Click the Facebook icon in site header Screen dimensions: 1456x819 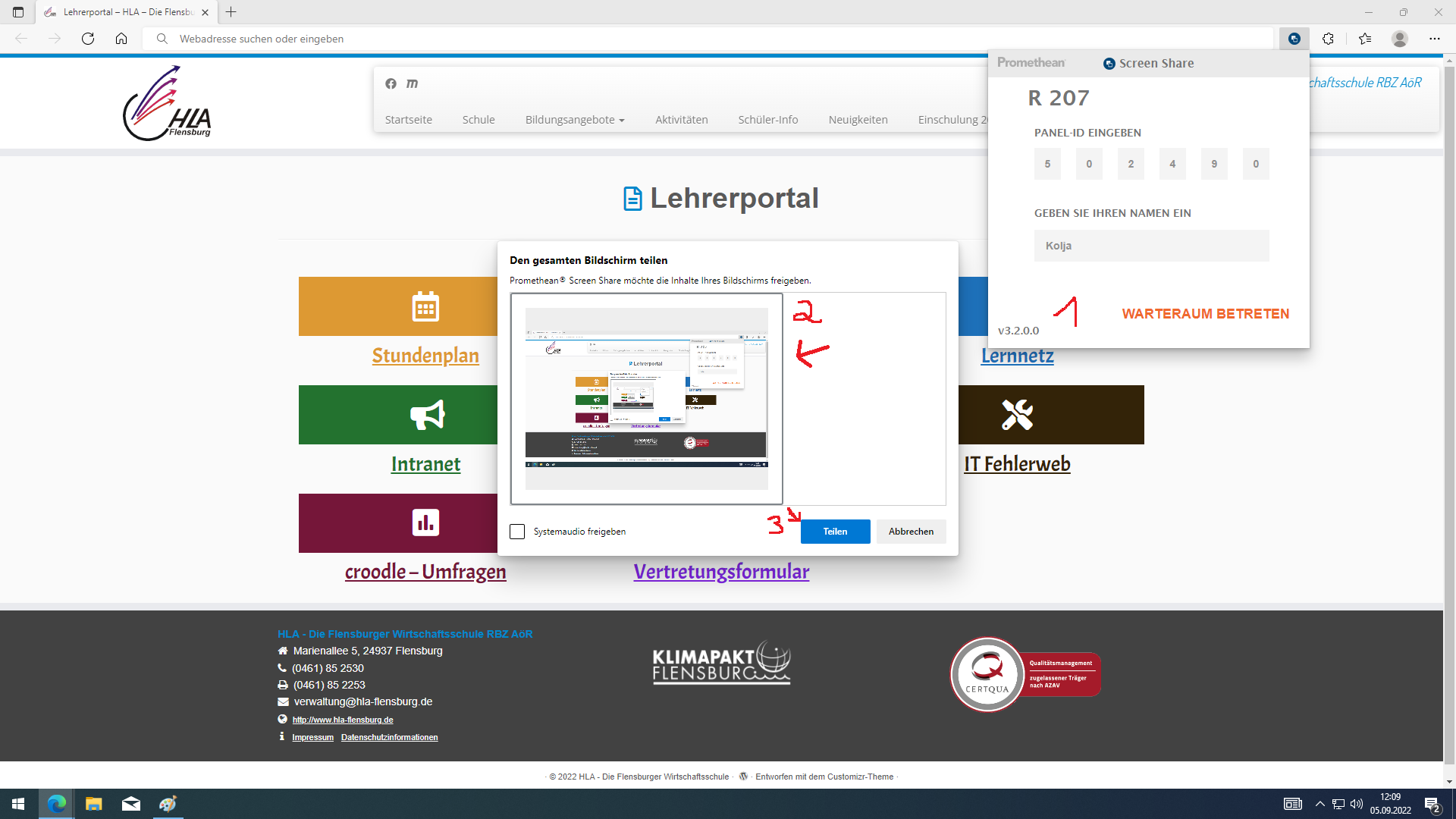tap(391, 83)
